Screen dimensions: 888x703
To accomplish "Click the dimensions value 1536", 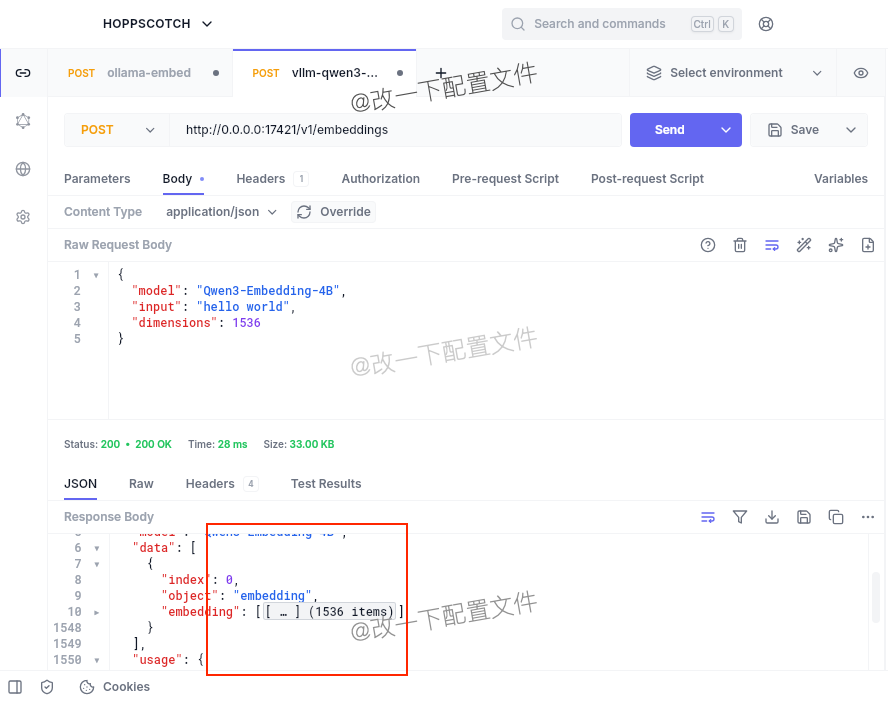I will point(246,322).
